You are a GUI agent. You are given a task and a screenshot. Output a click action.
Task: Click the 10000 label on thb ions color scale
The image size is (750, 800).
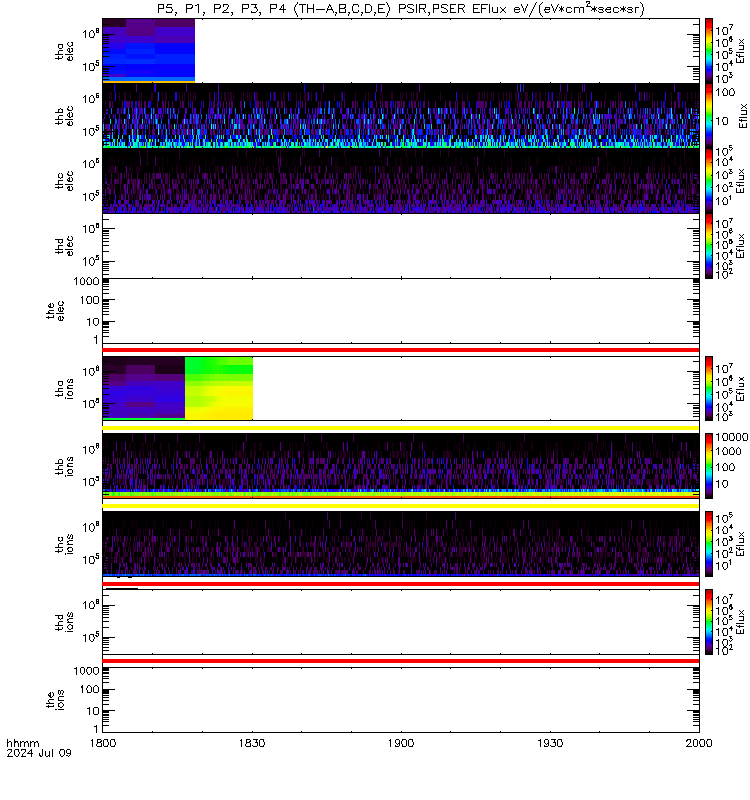pos(732,437)
